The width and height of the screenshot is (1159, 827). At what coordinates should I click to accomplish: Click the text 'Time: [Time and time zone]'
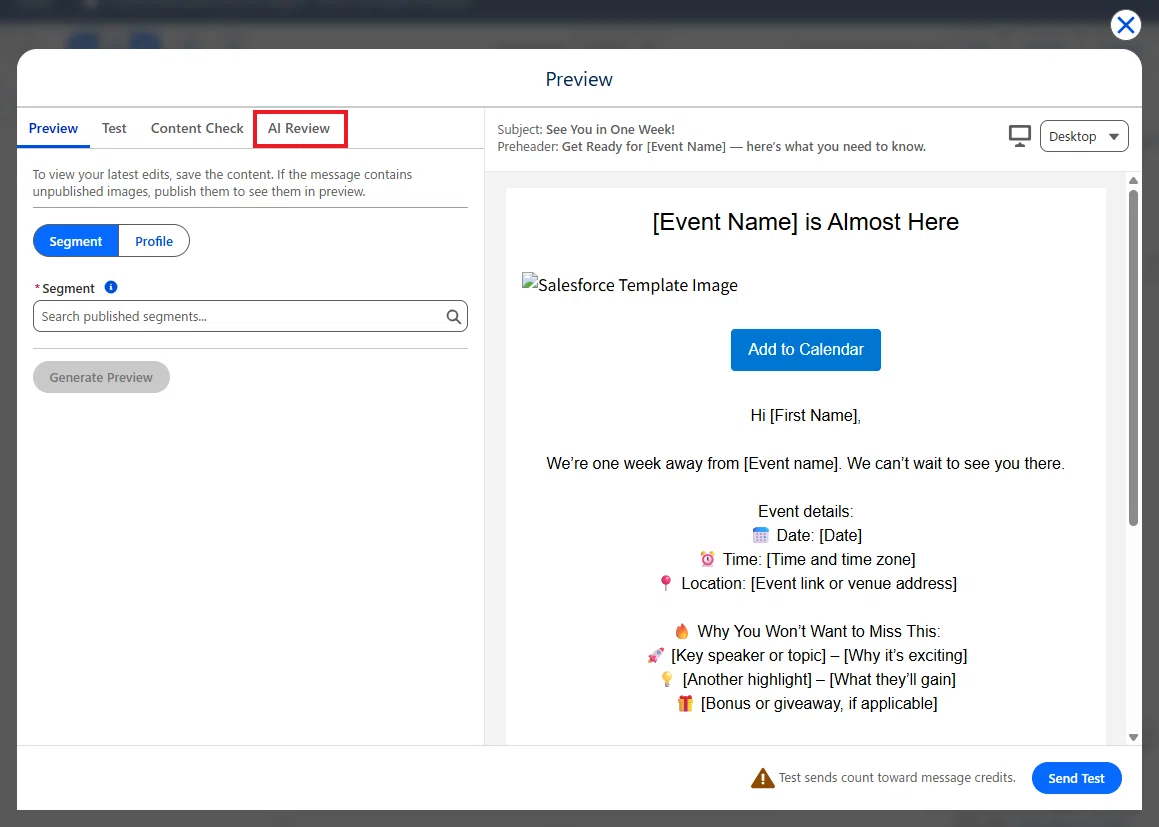pyautogui.click(x=819, y=559)
